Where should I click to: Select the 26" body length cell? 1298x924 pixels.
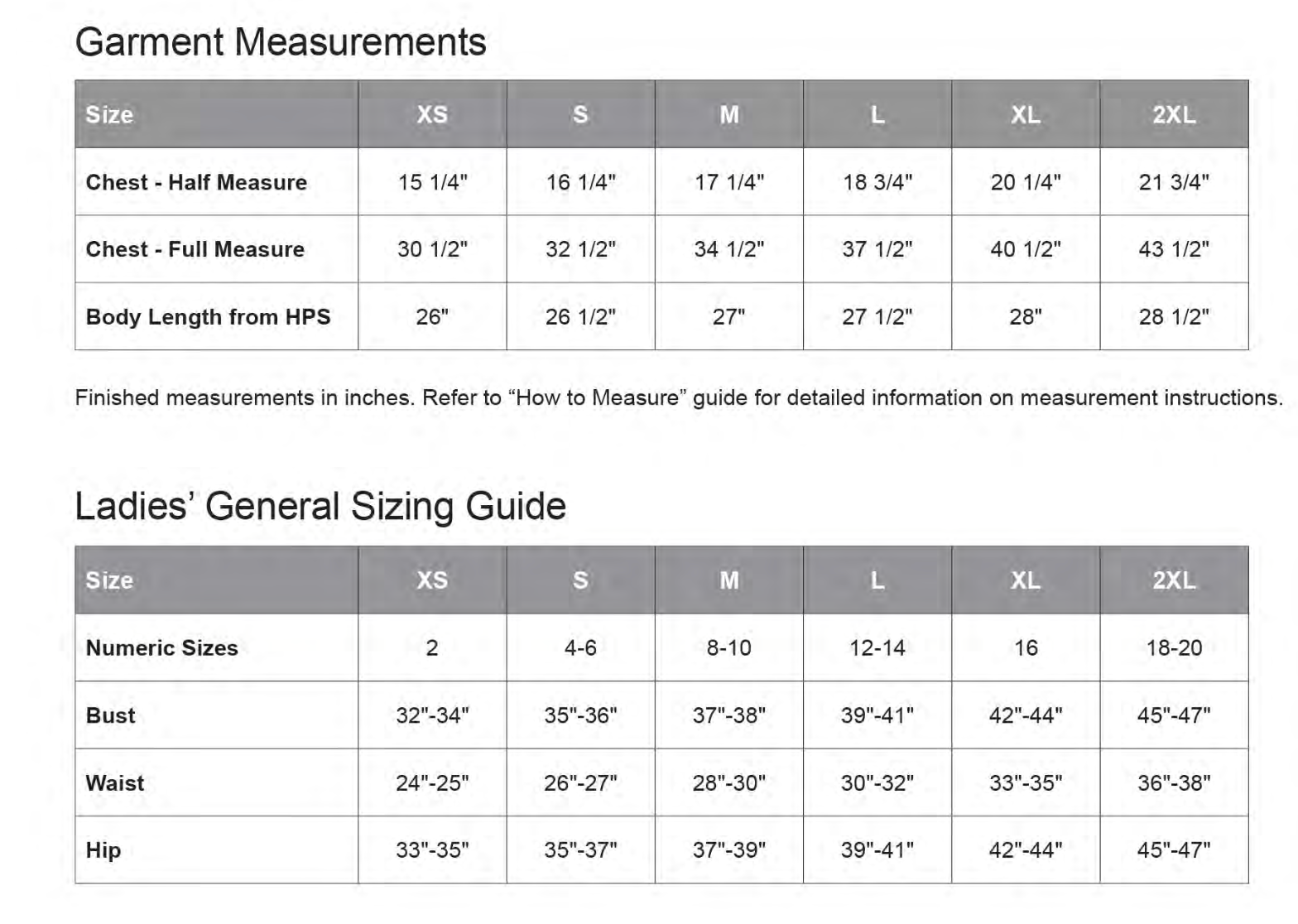pos(432,317)
